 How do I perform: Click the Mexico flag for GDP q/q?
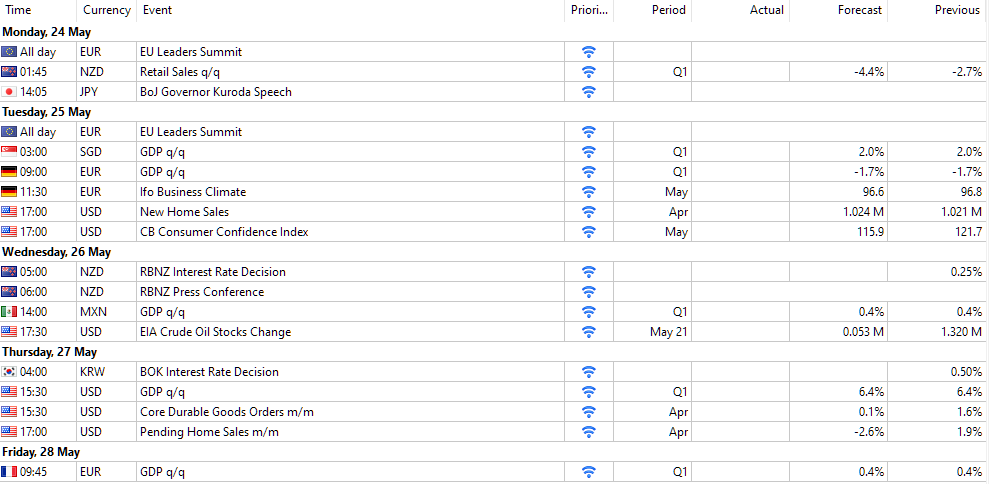(x=9, y=312)
